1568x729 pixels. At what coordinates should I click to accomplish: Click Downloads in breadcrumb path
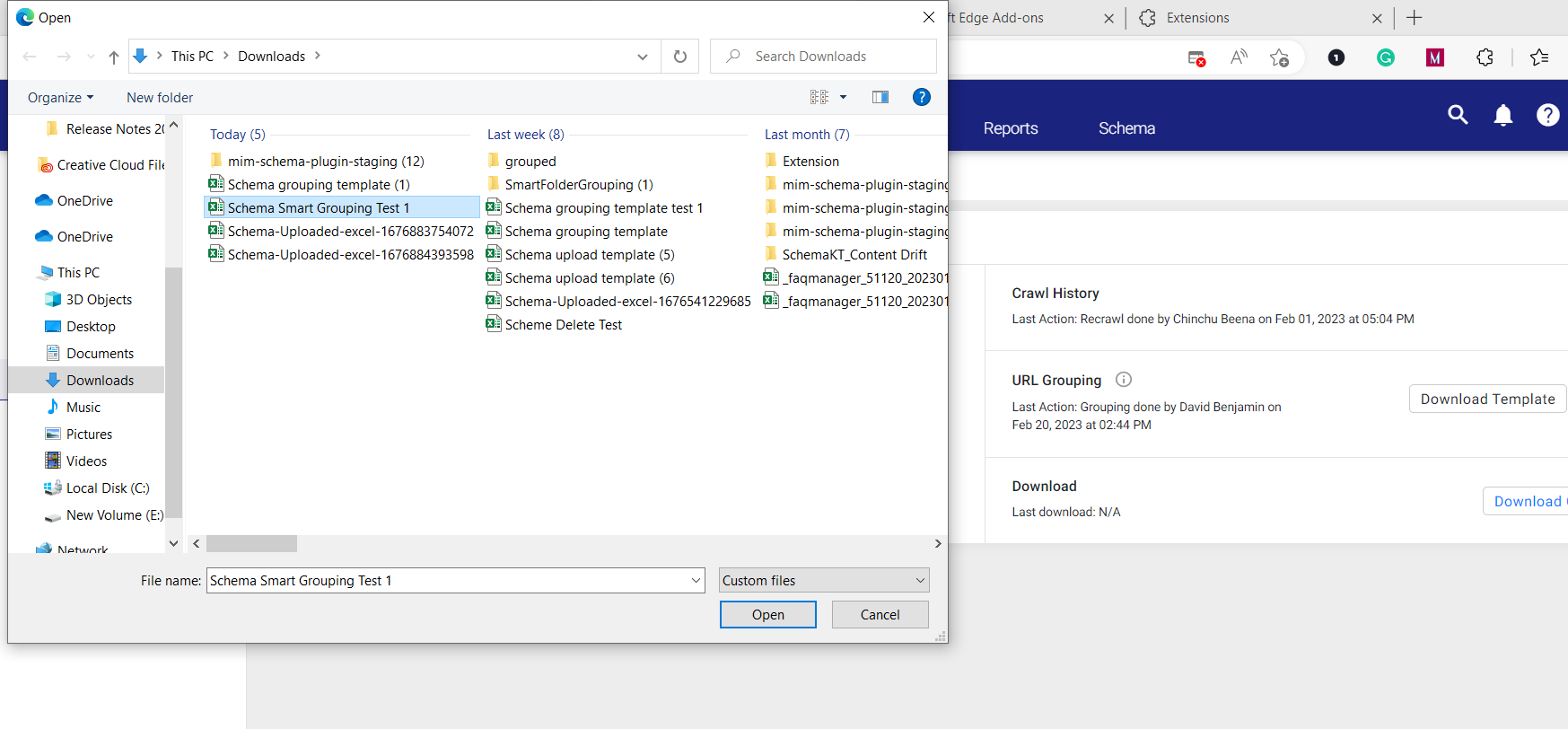click(272, 56)
